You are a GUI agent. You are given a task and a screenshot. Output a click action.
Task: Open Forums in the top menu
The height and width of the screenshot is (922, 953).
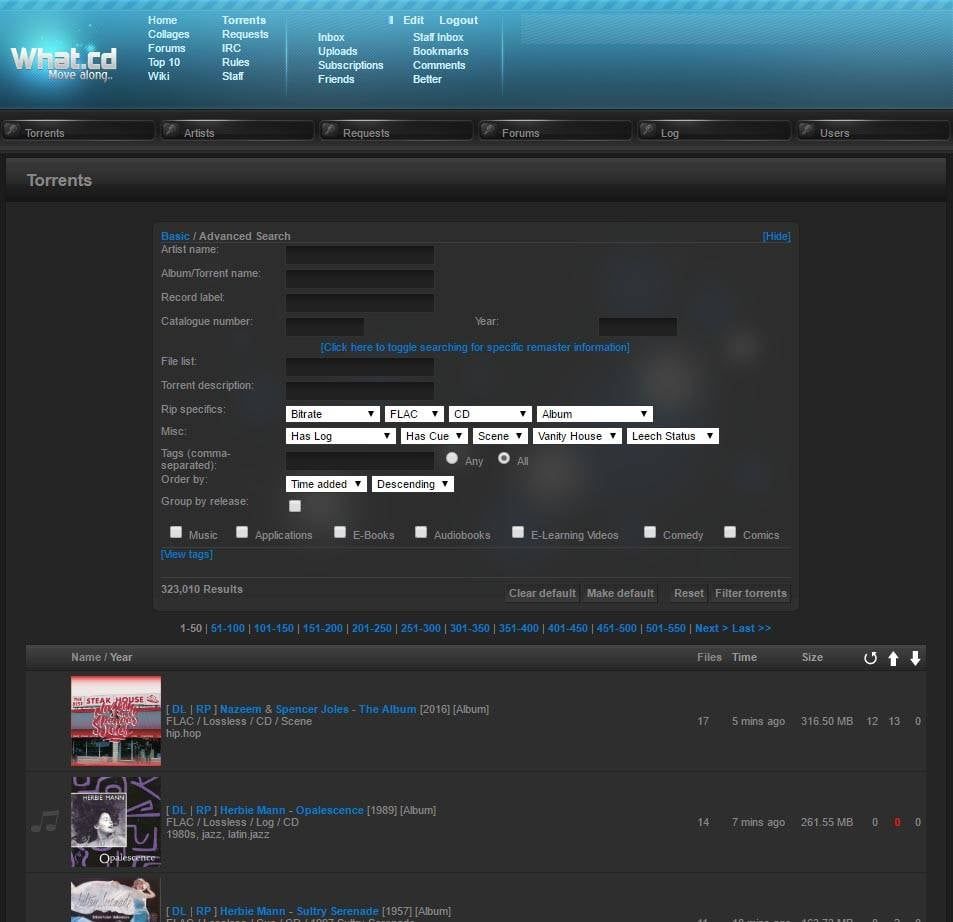coord(166,48)
